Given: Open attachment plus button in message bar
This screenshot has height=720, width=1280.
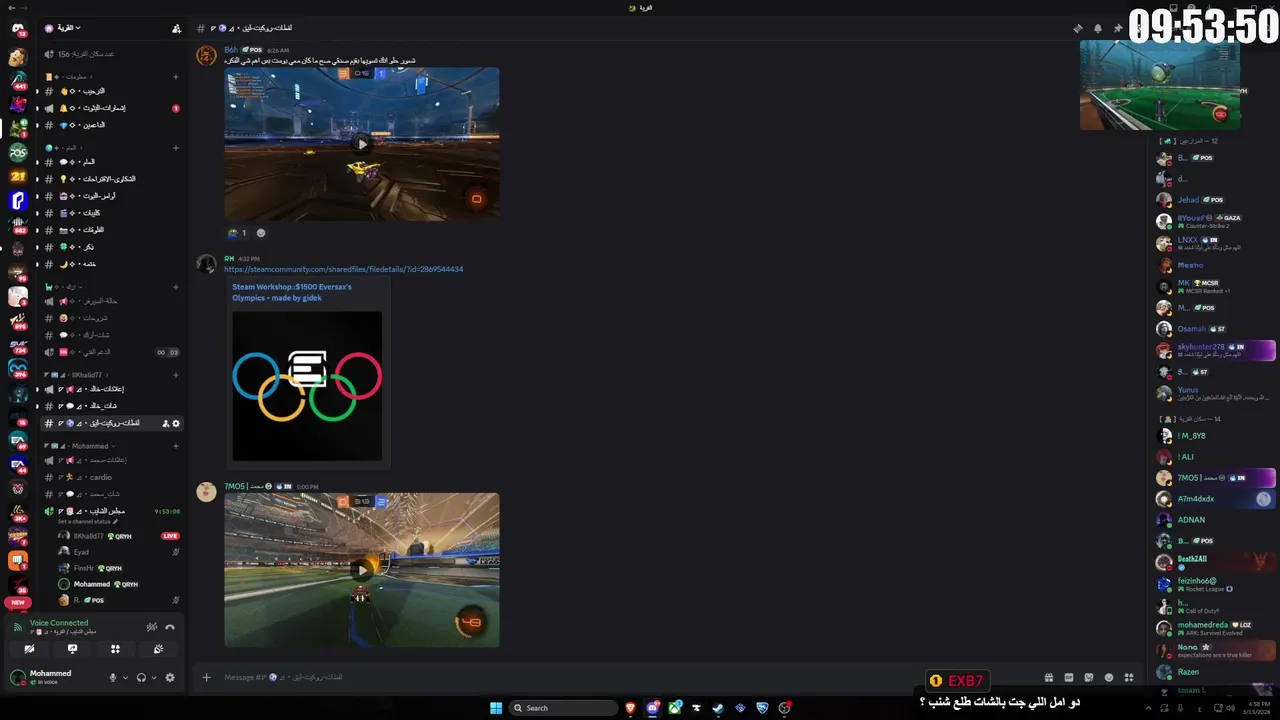Looking at the screenshot, I should [206, 677].
